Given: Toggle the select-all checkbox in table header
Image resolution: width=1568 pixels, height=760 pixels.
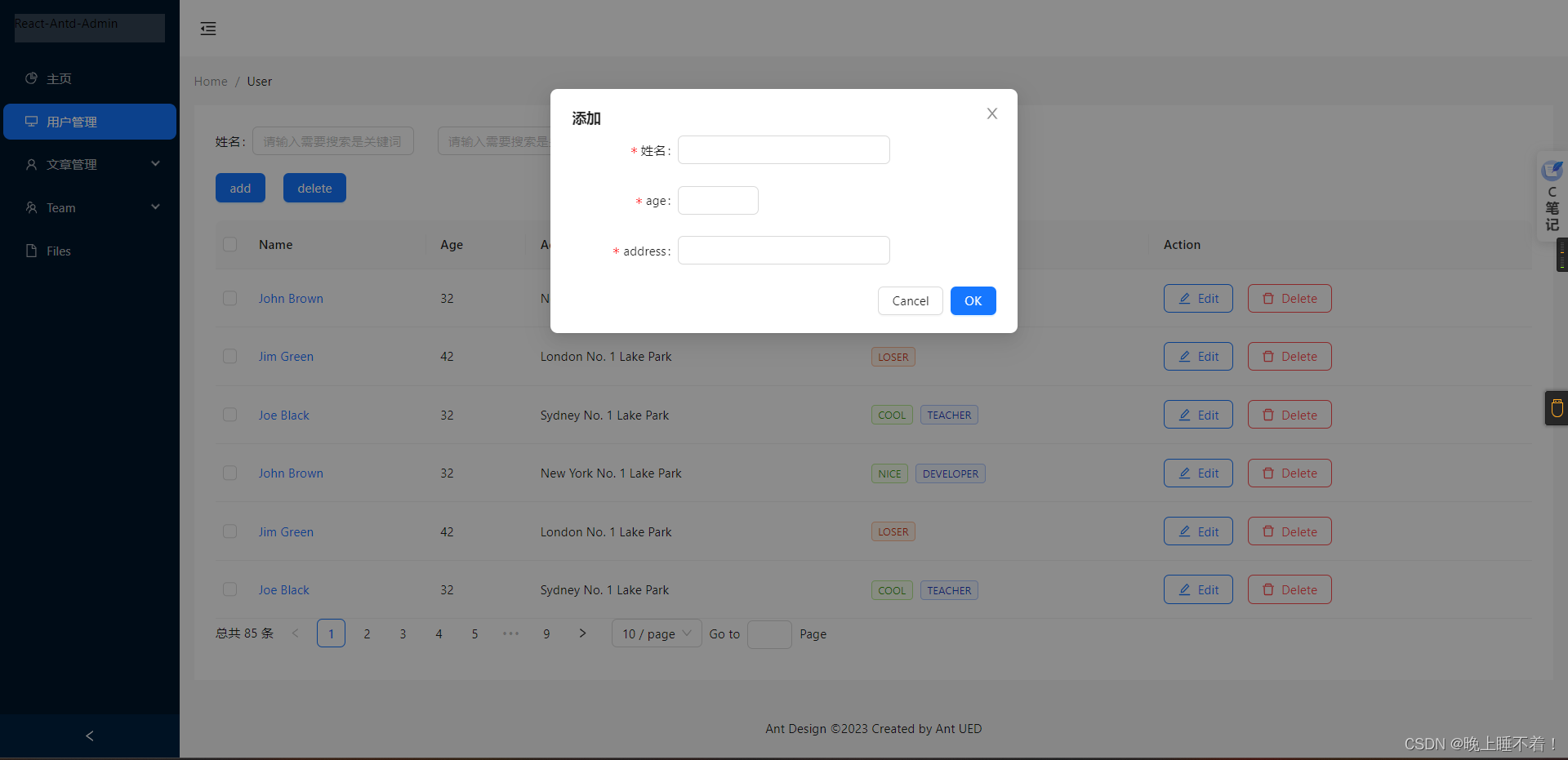Looking at the screenshot, I should click(229, 244).
